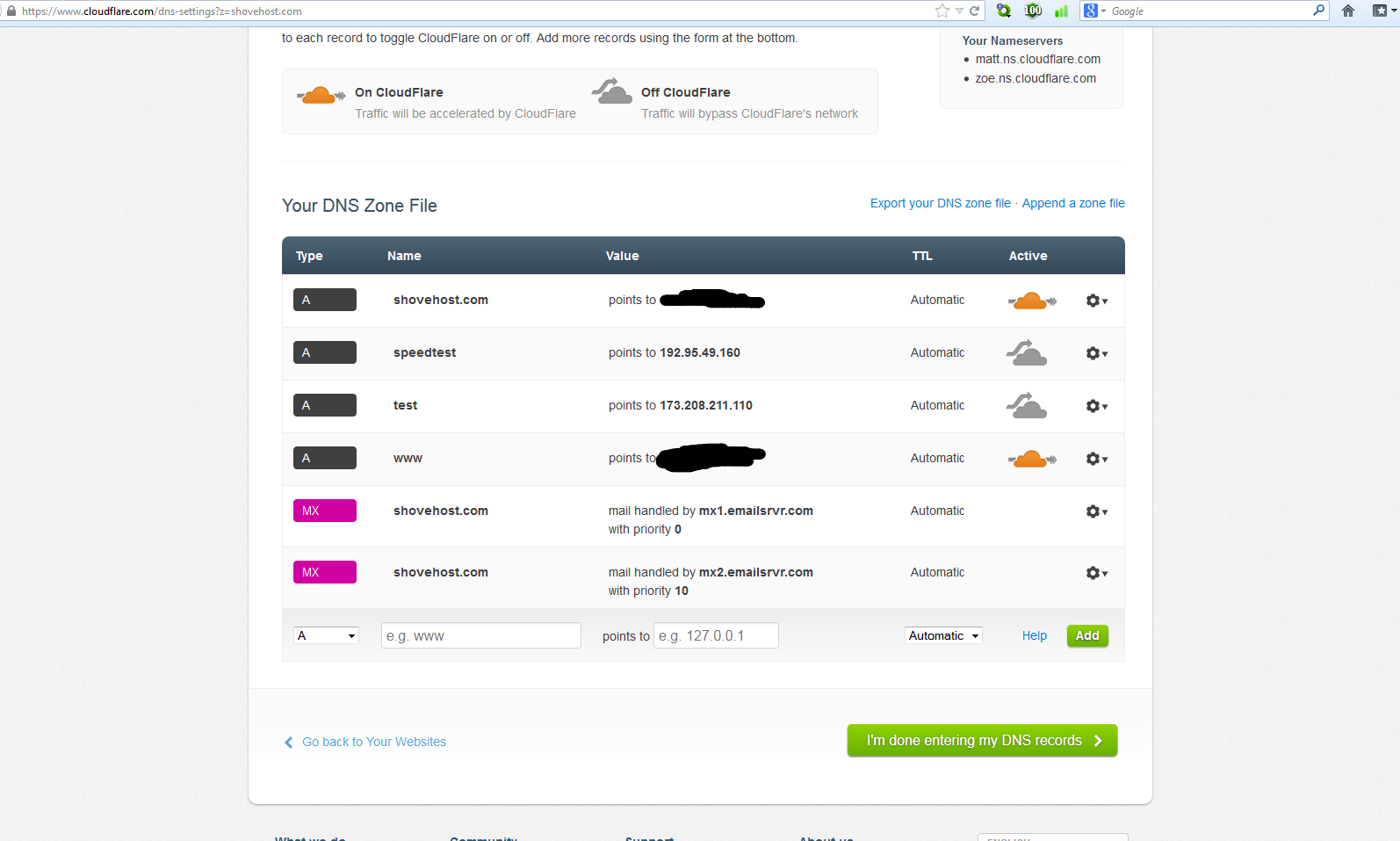
Task: Click mx2.emailsrvr.com mail handler text
Action: 755,572
